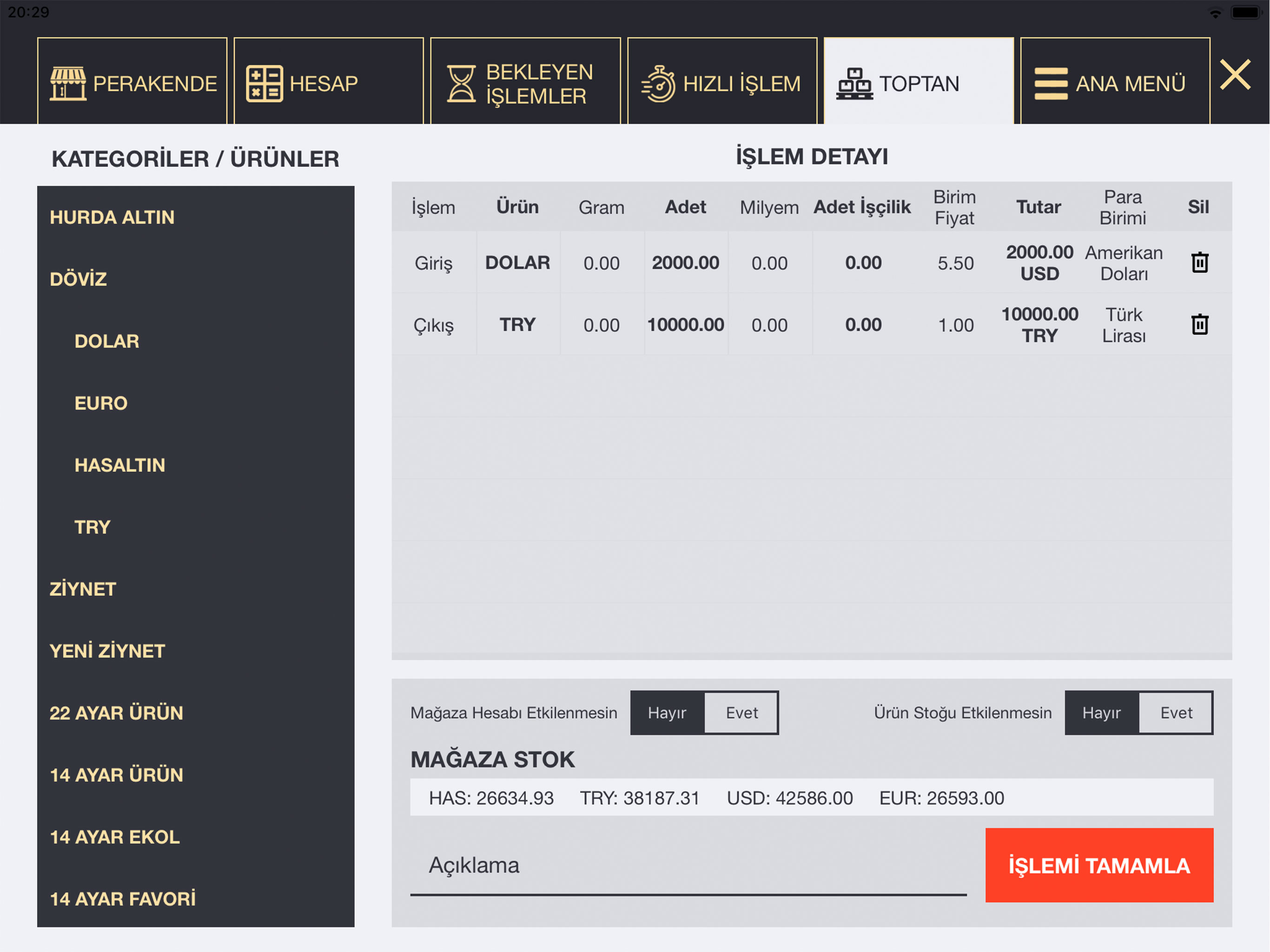Click HAS: 26634.93 stock value
The height and width of the screenshot is (952, 1270).
(x=491, y=798)
